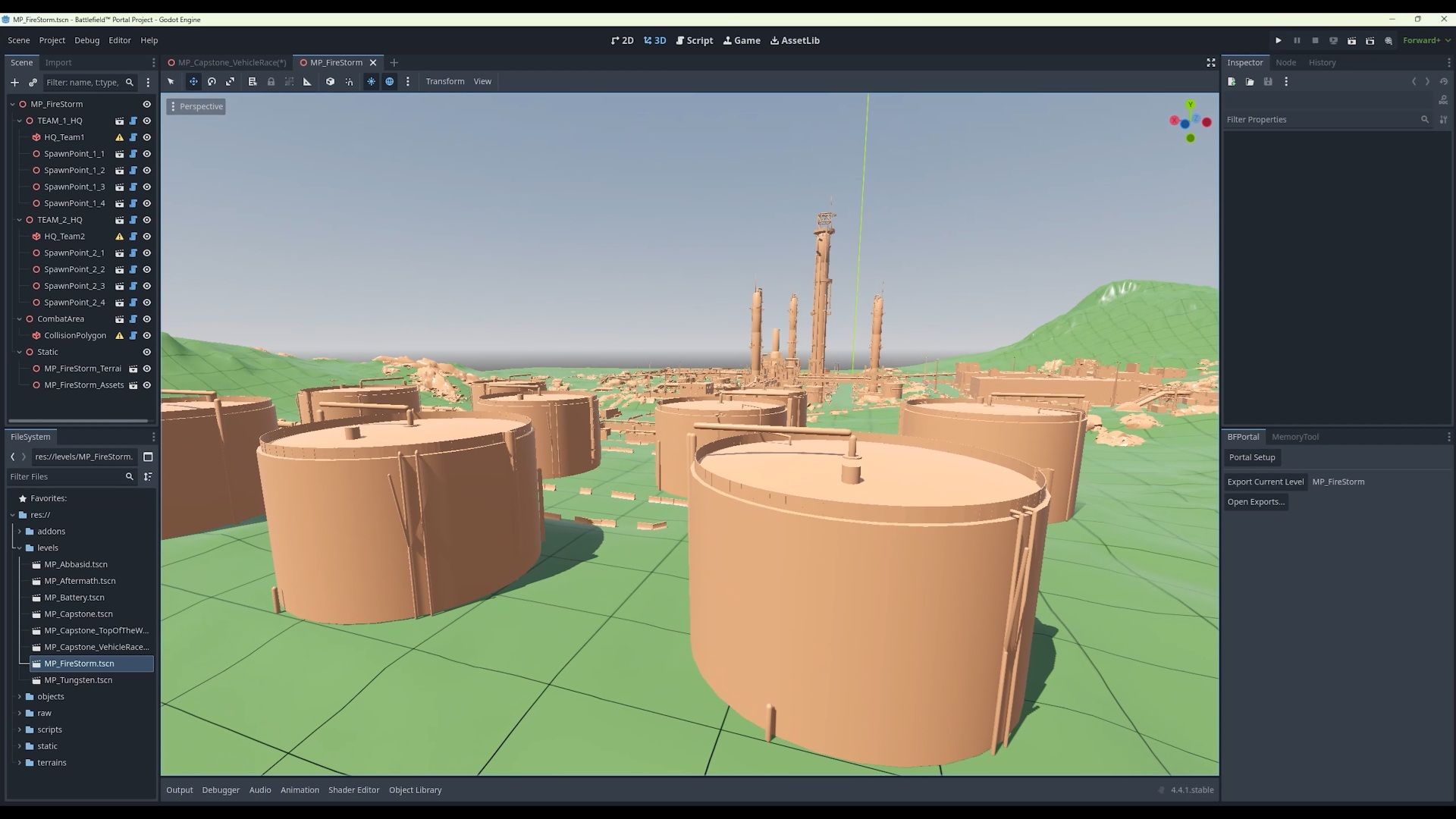Click the Portal Setup button
This screenshot has height=819, width=1456.
tap(1251, 457)
